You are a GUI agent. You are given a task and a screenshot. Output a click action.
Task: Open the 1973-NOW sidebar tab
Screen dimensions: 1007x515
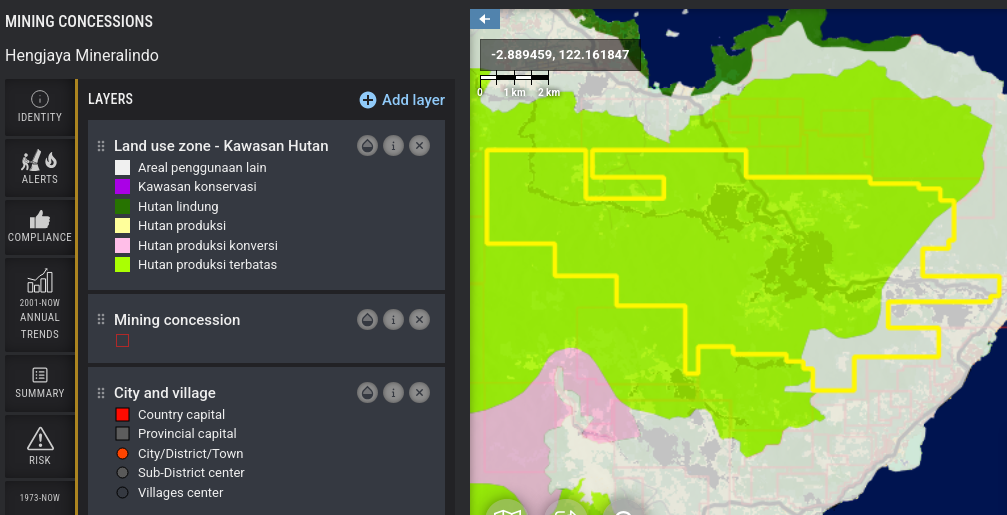click(40, 498)
